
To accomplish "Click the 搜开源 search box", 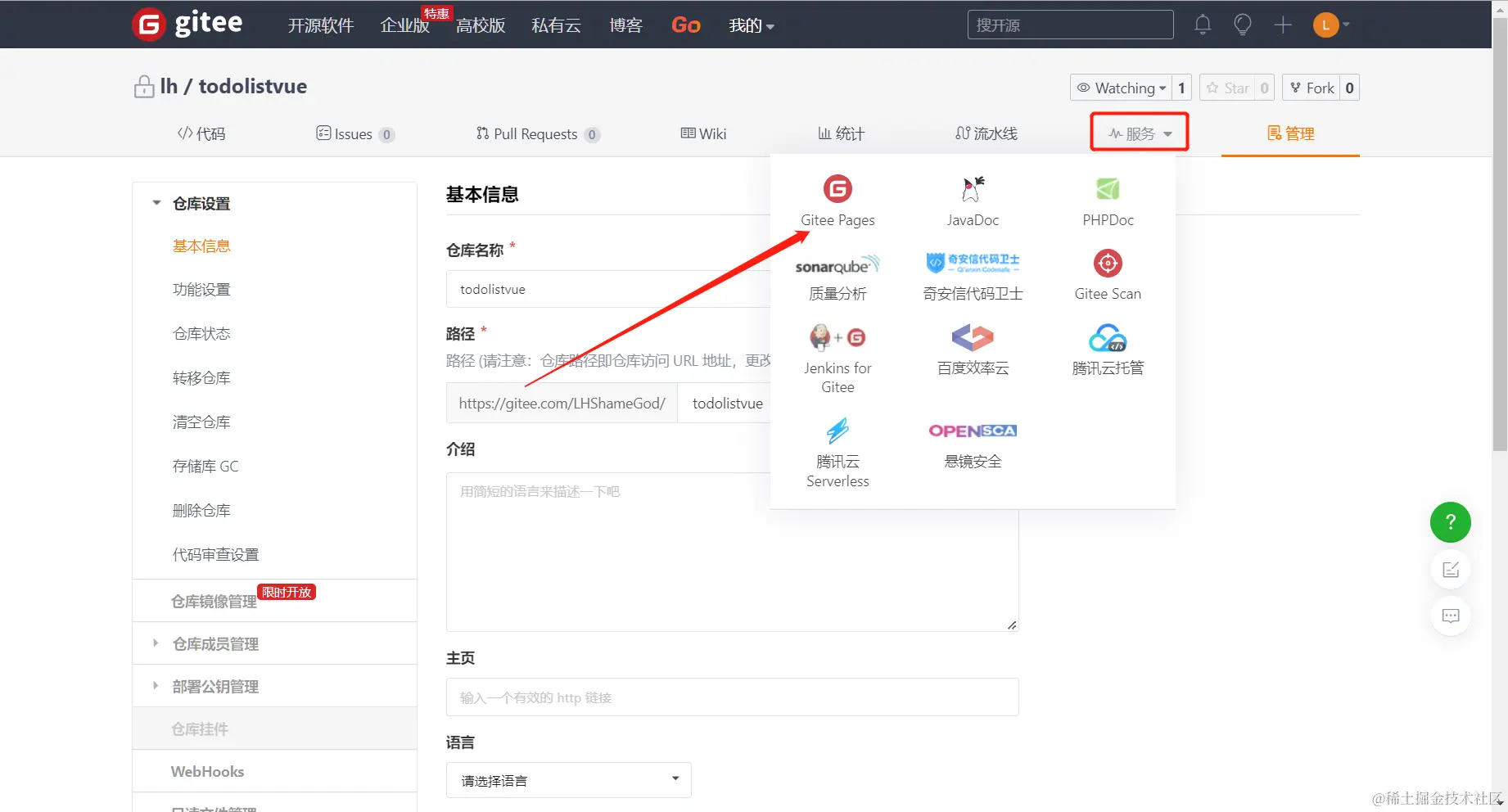I will 1070,25.
